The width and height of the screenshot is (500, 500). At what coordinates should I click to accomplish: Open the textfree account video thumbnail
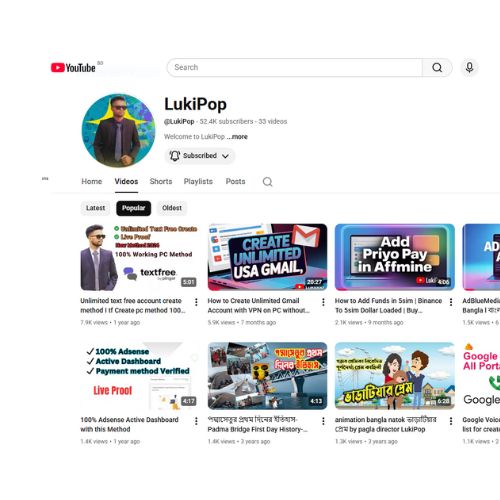140,257
